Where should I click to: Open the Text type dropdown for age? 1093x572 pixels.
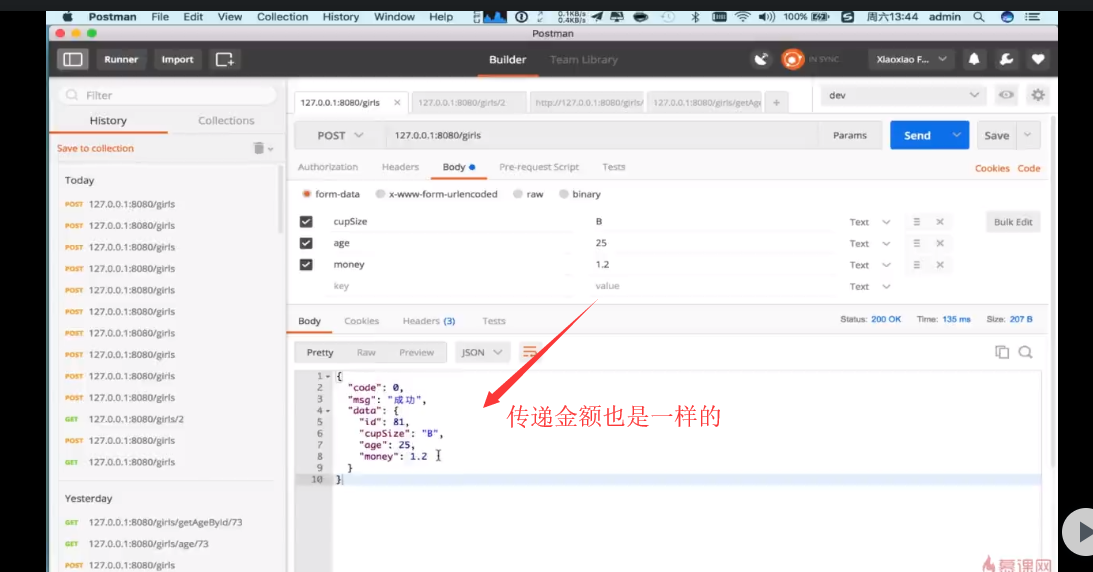(x=869, y=243)
